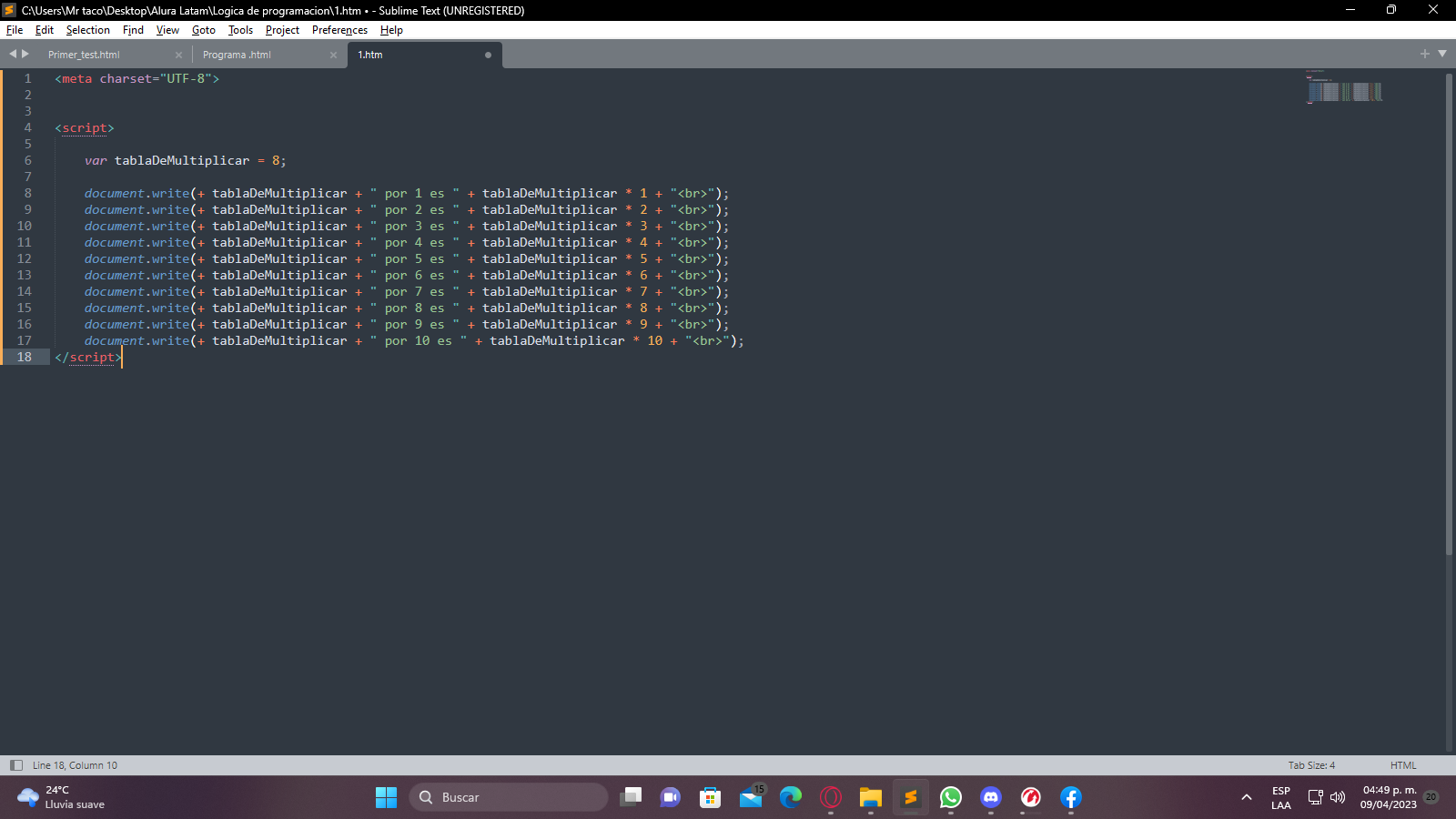The image size is (1456, 819).
Task: Click Sublime Text taskbar icon
Action: pyautogui.click(x=911, y=797)
